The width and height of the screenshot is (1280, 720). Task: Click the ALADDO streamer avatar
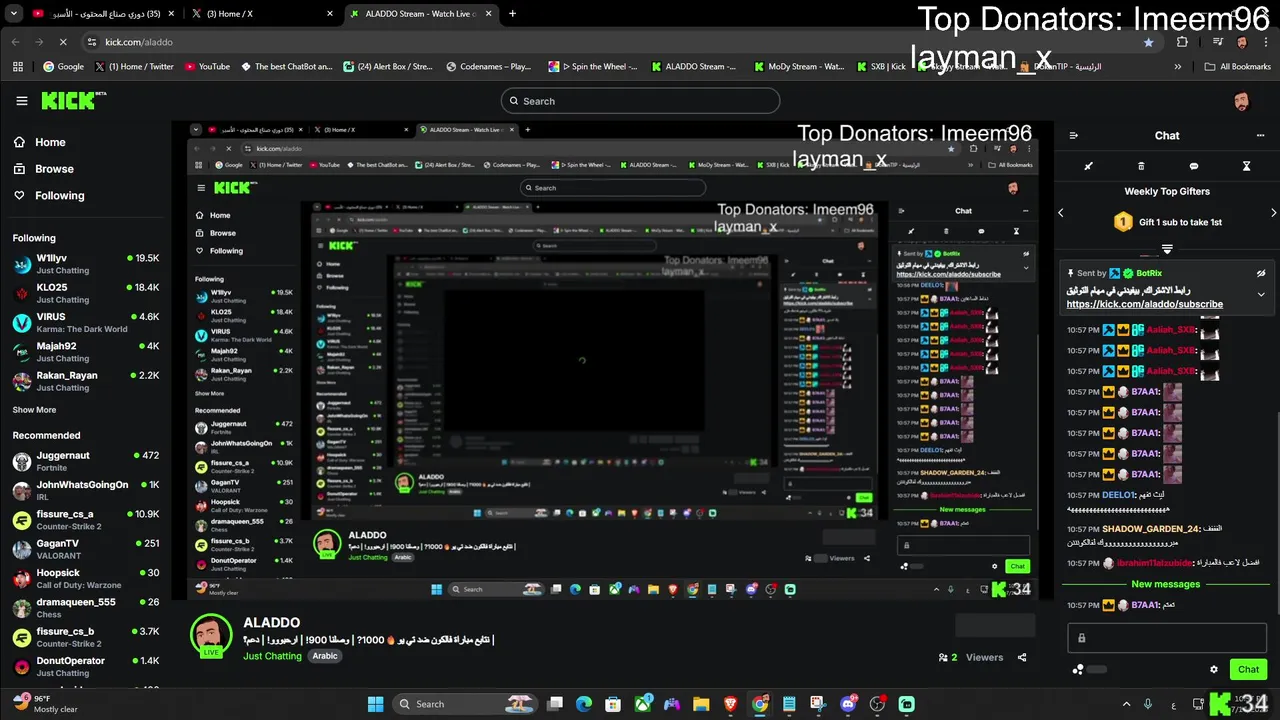[212, 636]
